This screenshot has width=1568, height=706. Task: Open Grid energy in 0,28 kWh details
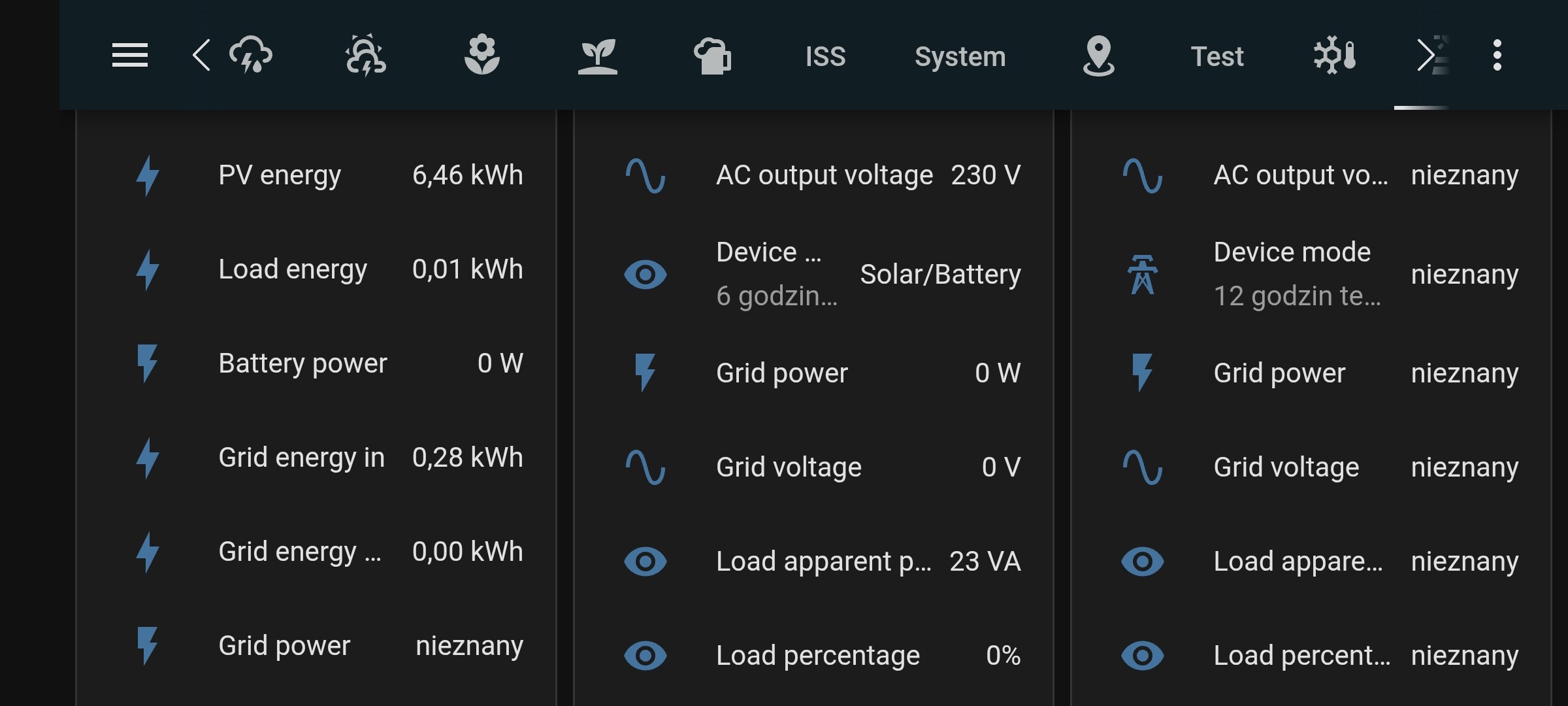[x=369, y=458]
